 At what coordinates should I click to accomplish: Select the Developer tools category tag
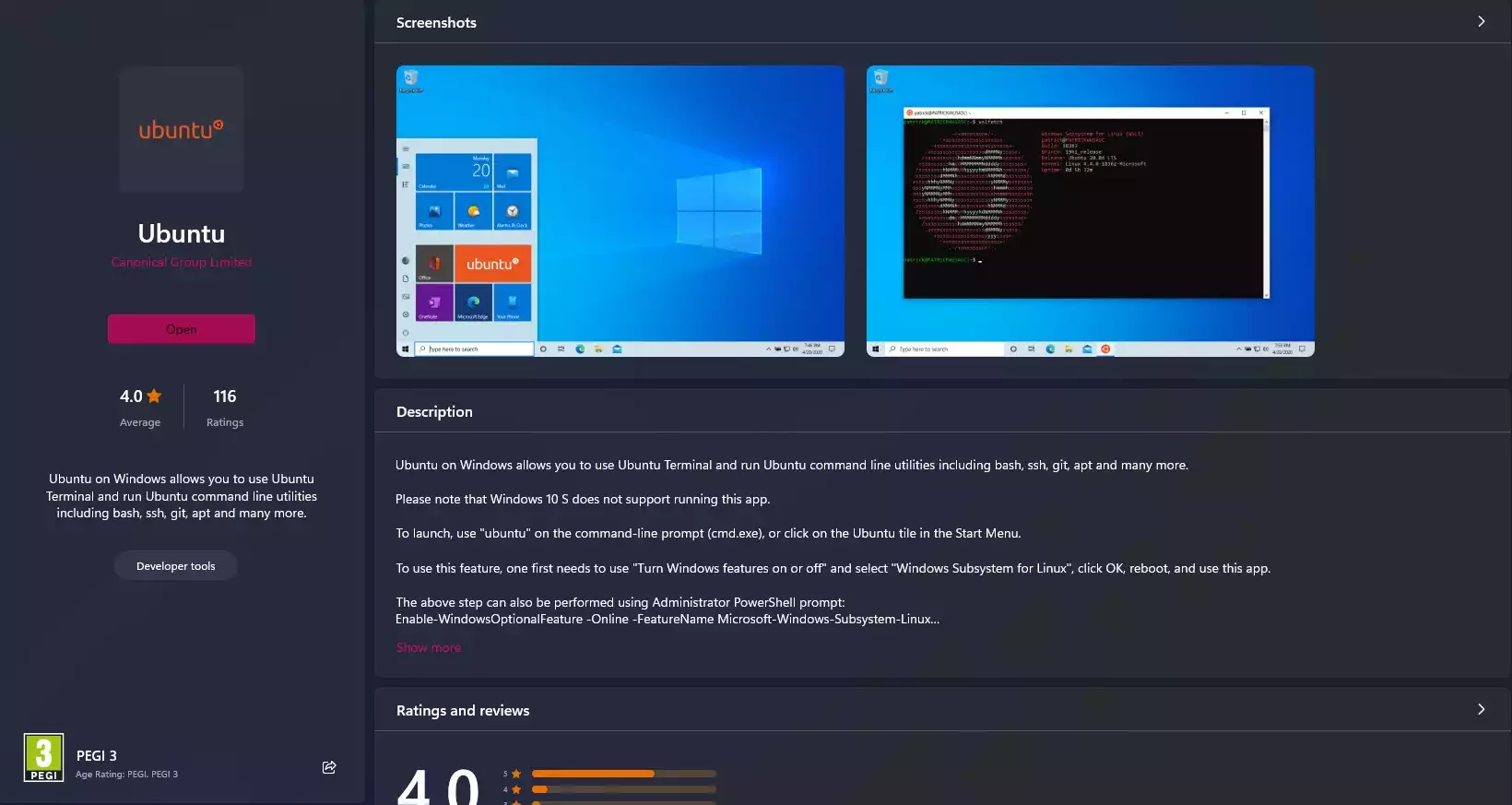coord(175,566)
